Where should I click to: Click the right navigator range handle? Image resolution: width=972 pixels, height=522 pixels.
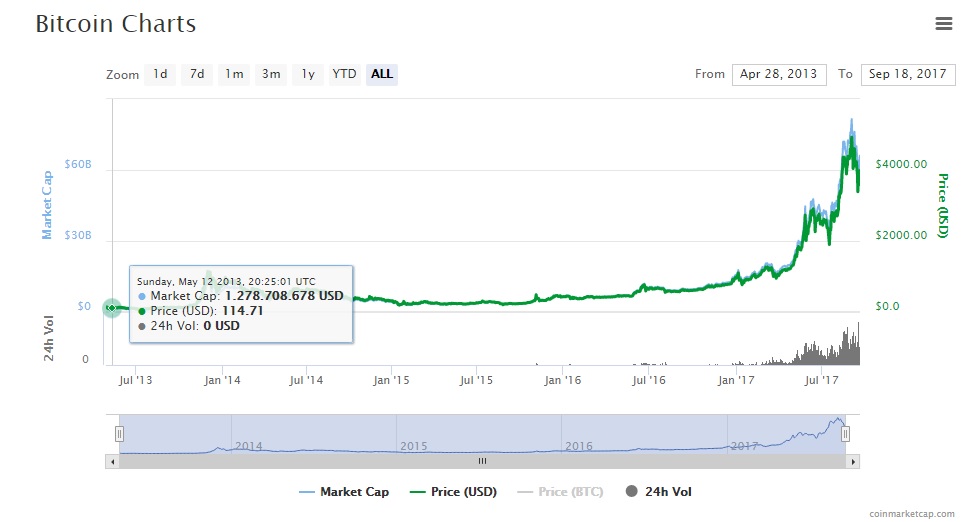[x=845, y=434]
